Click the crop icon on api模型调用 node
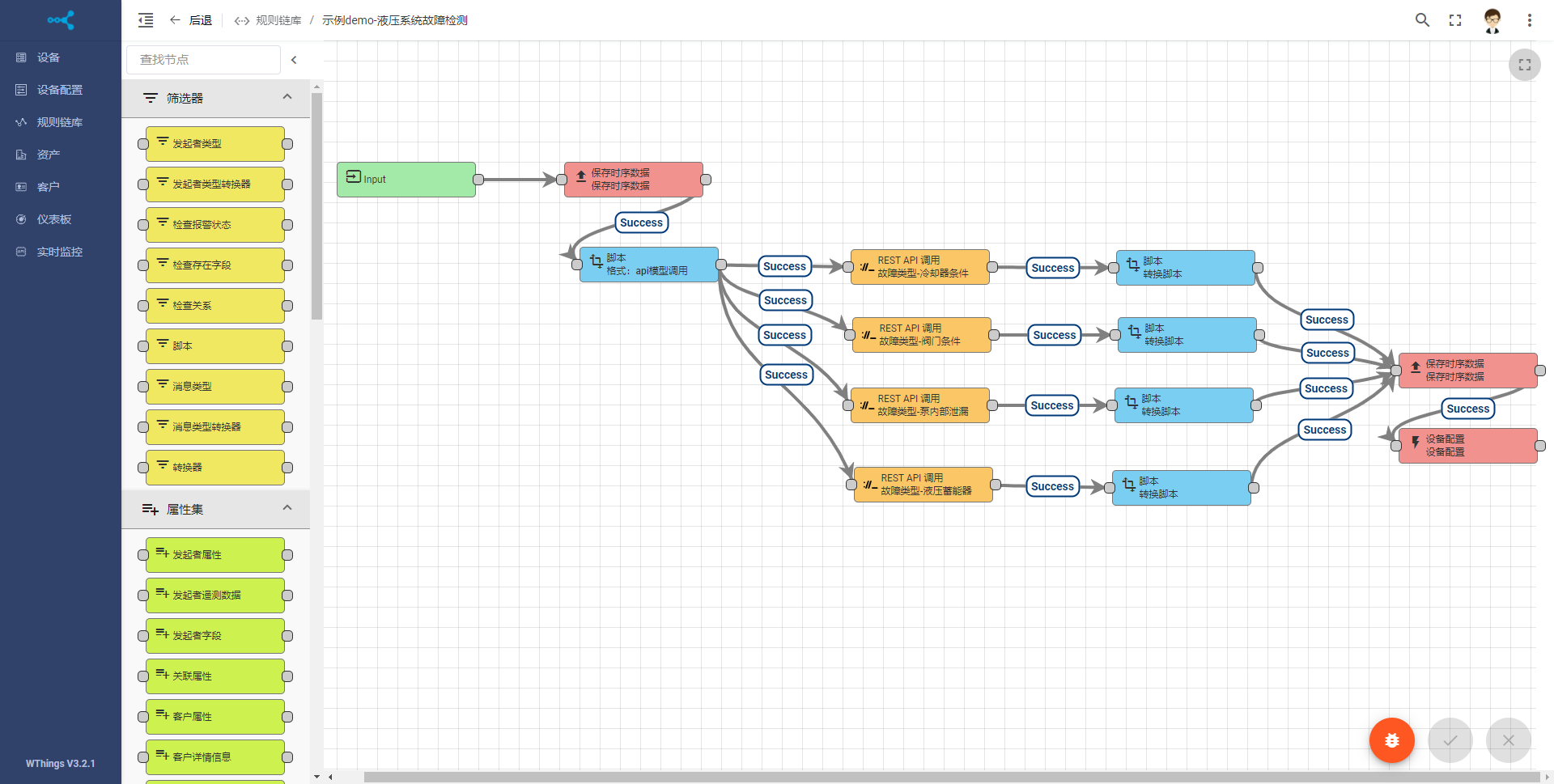 [597, 261]
